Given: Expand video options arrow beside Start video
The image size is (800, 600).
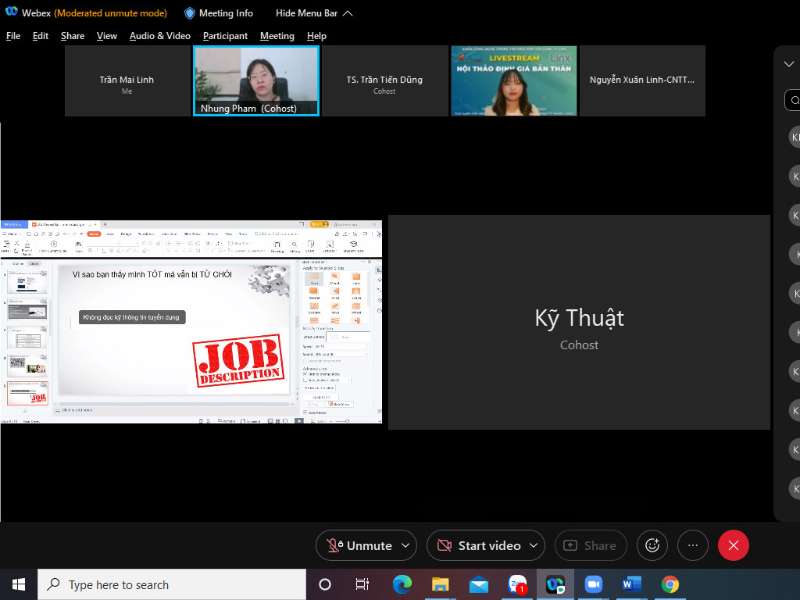Looking at the screenshot, I should (x=533, y=545).
